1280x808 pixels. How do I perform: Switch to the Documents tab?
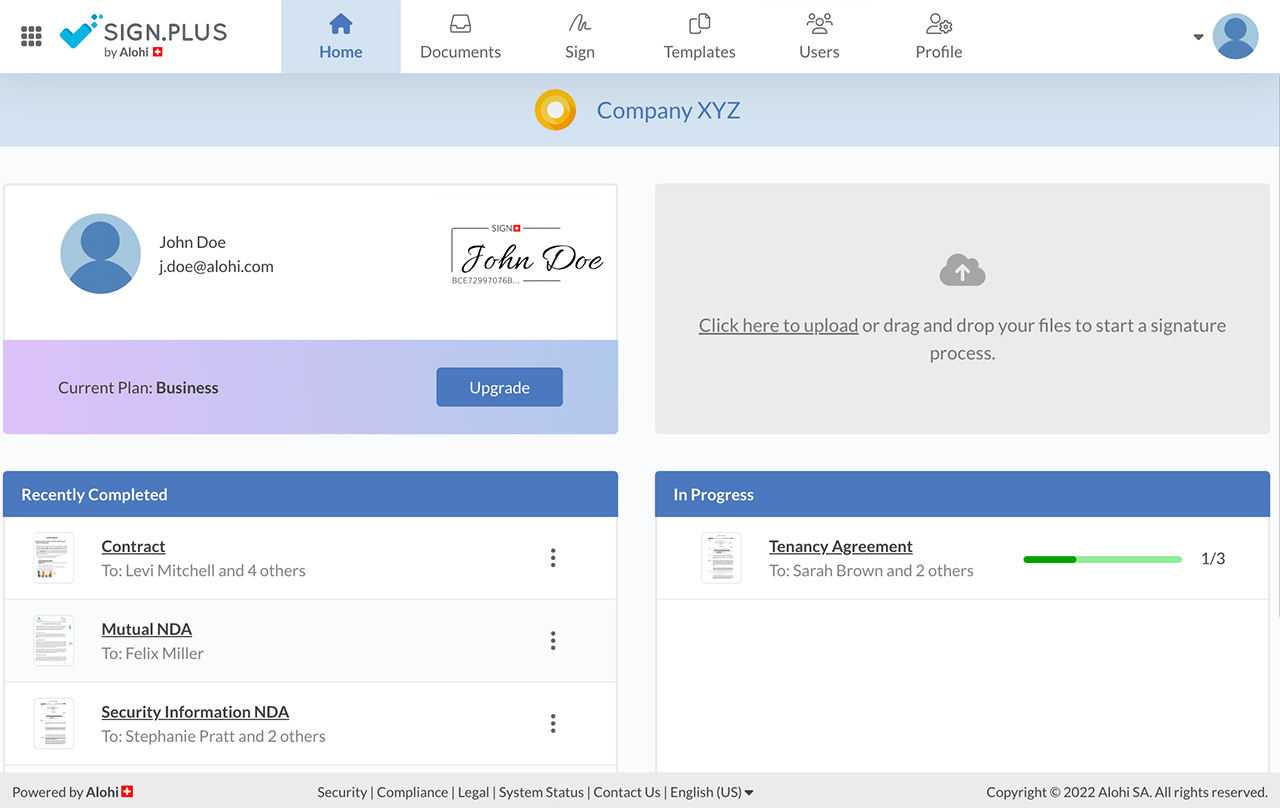460,37
